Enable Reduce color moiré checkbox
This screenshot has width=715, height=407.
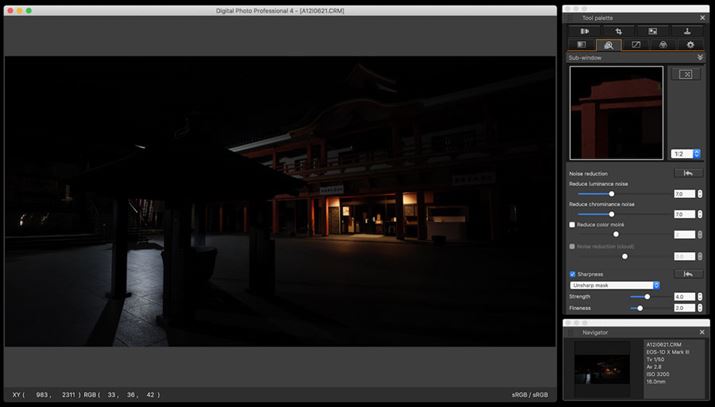coord(572,225)
